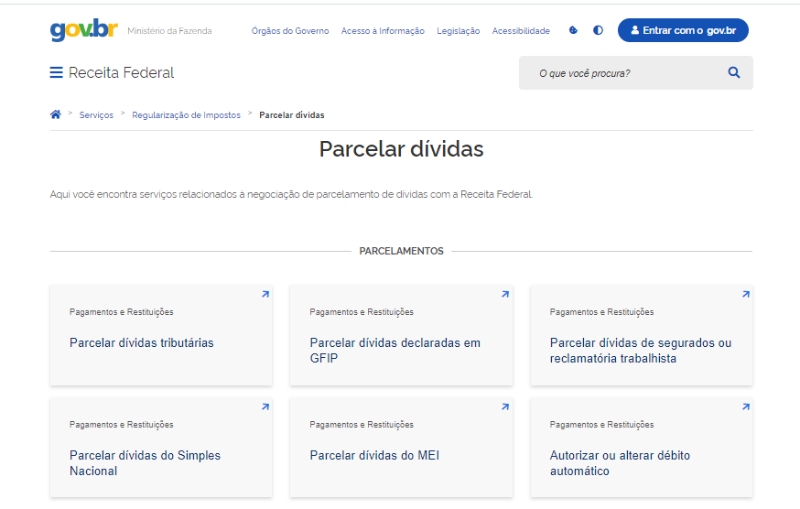Click external link arrow on GFIP card
The width and height of the screenshot is (800, 509).
click(505, 294)
